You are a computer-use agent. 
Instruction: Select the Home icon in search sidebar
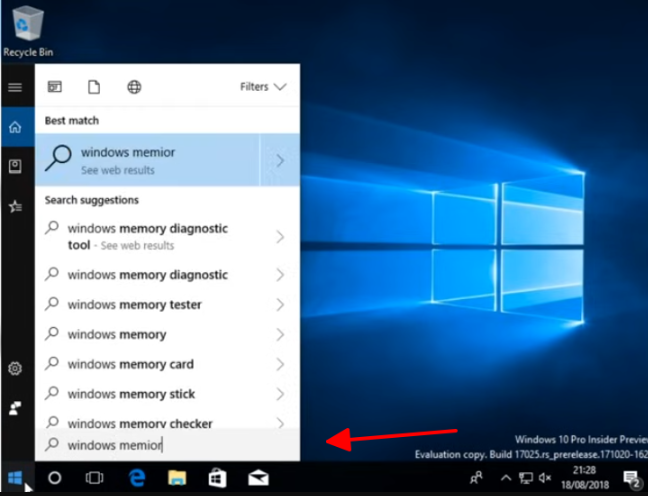pyautogui.click(x=15, y=127)
